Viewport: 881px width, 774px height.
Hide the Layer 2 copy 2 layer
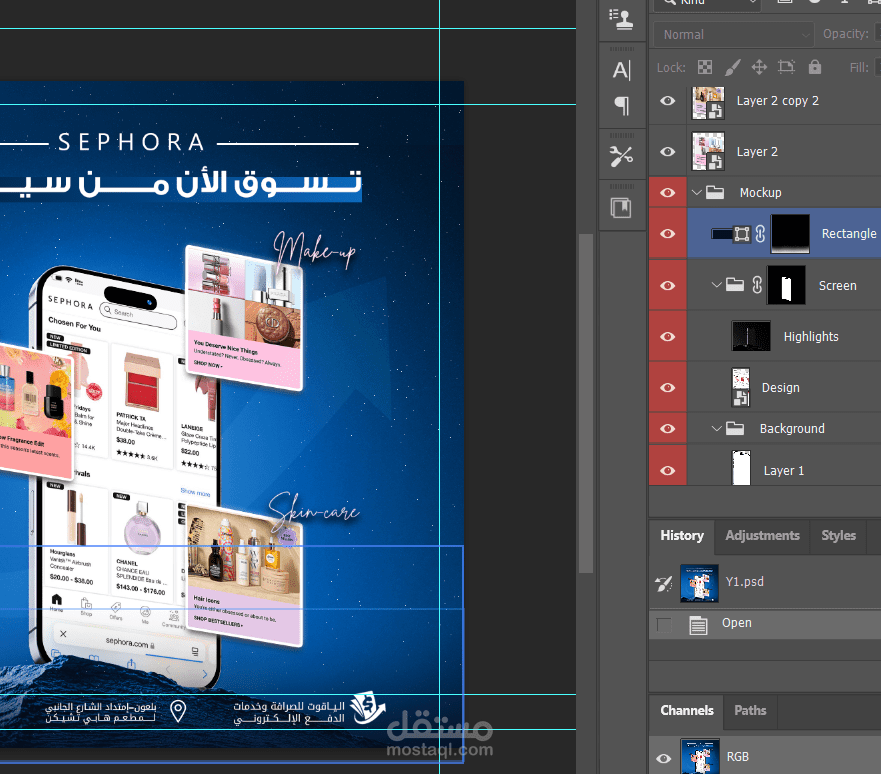click(667, 101)
